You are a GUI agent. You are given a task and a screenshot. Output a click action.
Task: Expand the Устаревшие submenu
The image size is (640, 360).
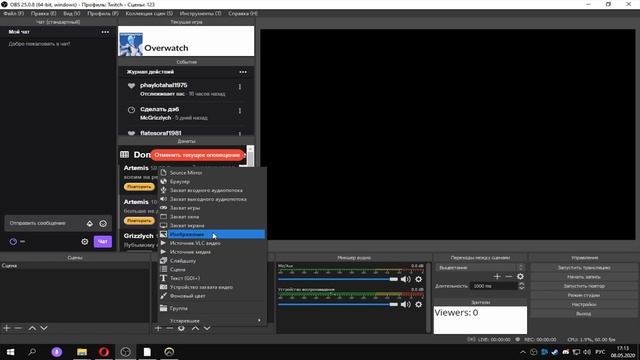coord(212,321)
